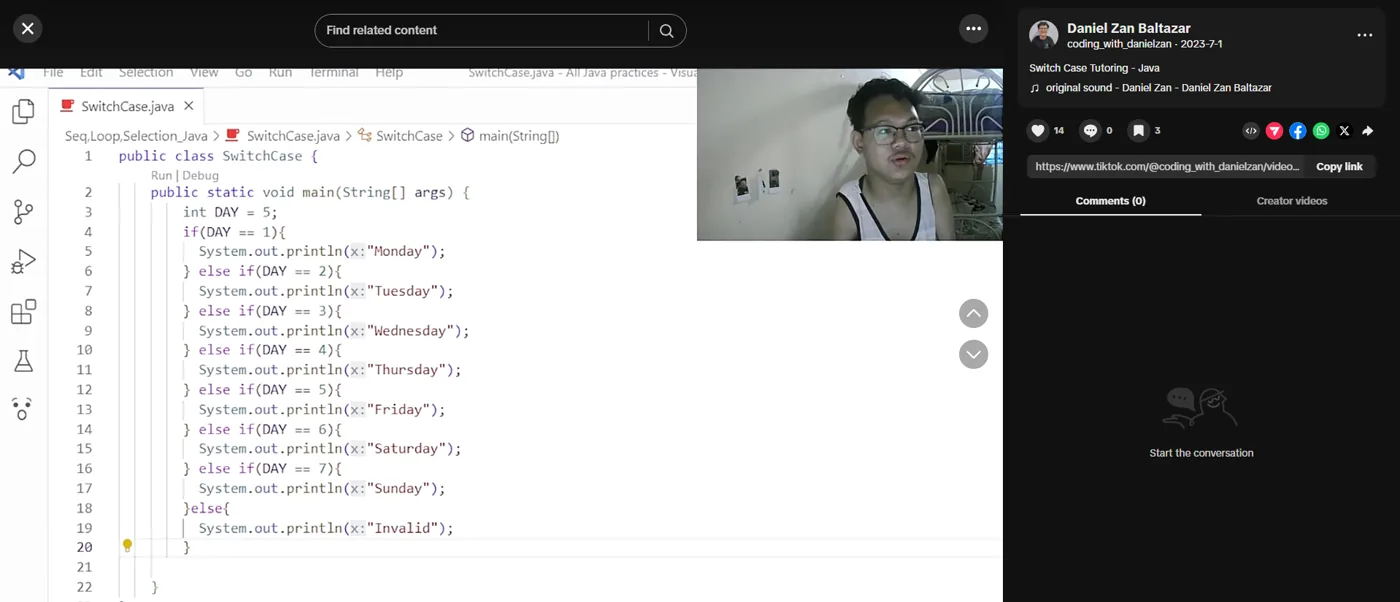This screenshot has width=1400, height=602.
Task: Open the author's three-dot options menu
Action: pos(1364,36)
